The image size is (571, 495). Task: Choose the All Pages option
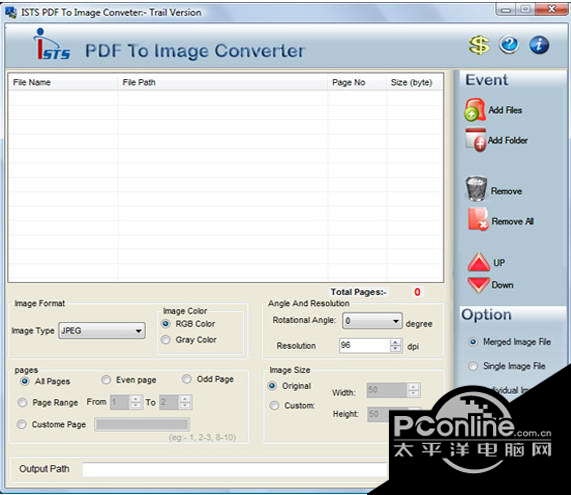pyautogui.click(x=25, y=381)
